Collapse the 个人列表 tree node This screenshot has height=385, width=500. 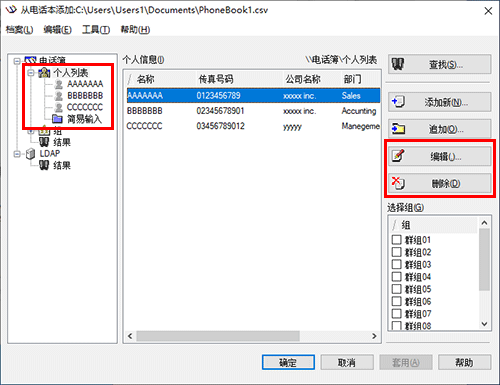(x=31, y=73)
